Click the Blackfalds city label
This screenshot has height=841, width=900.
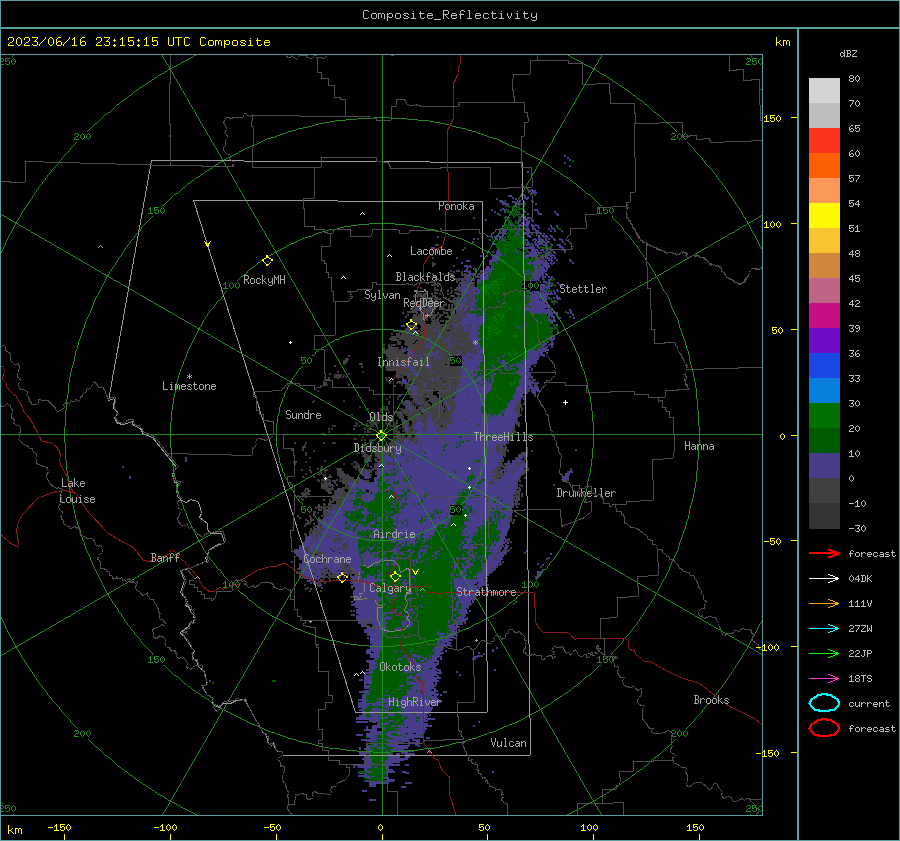(x=425, y=277)
